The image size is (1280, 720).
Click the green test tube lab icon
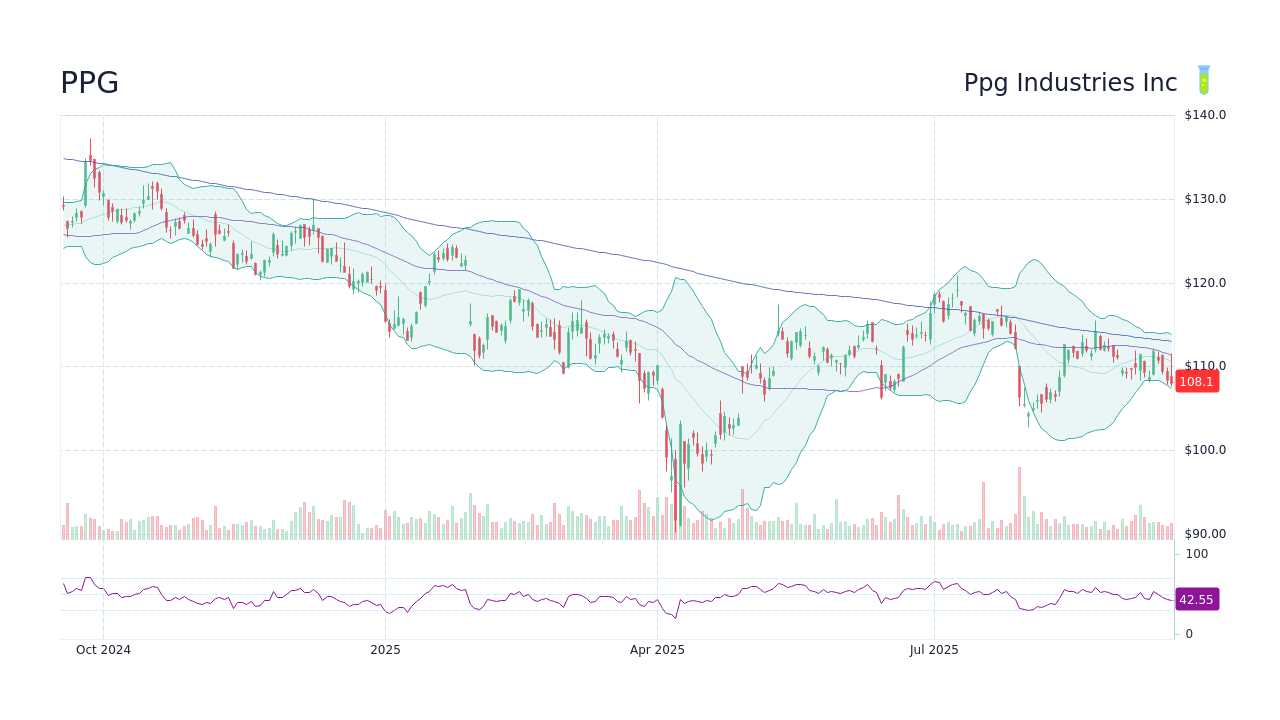1203,80
